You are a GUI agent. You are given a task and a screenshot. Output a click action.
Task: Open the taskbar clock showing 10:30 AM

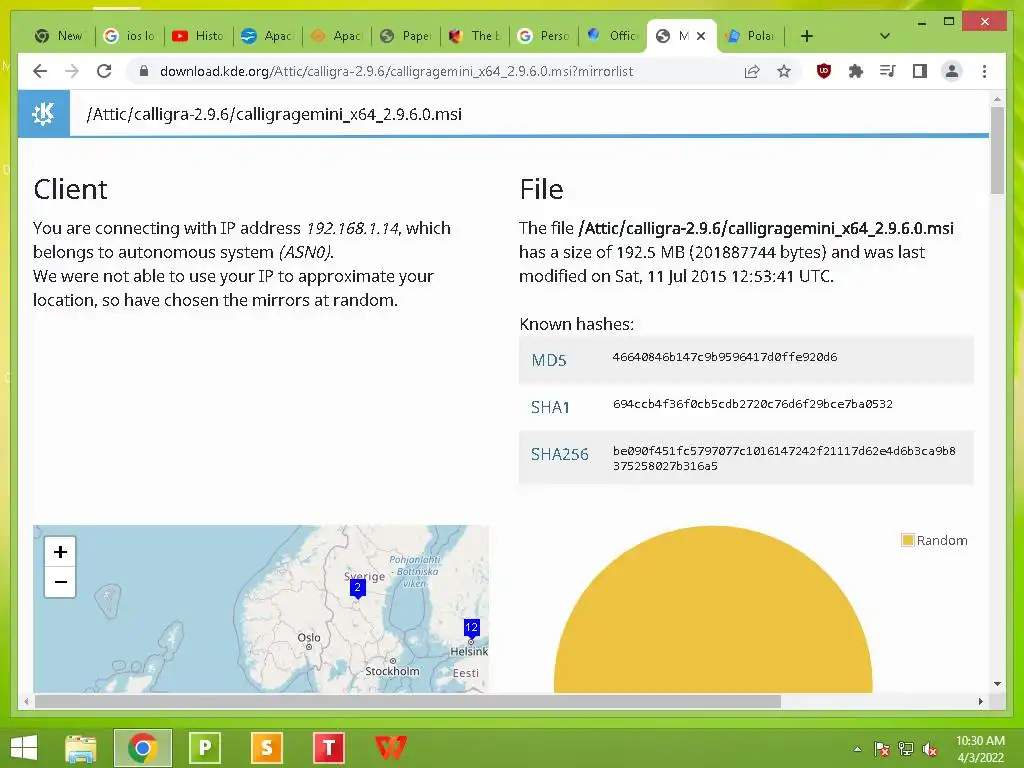[x=980, y=749]
